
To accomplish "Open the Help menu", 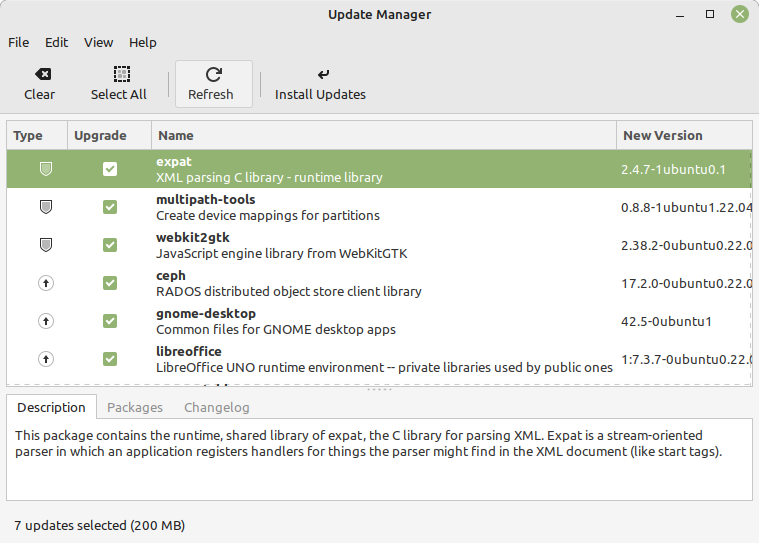I will click(143, 43).
